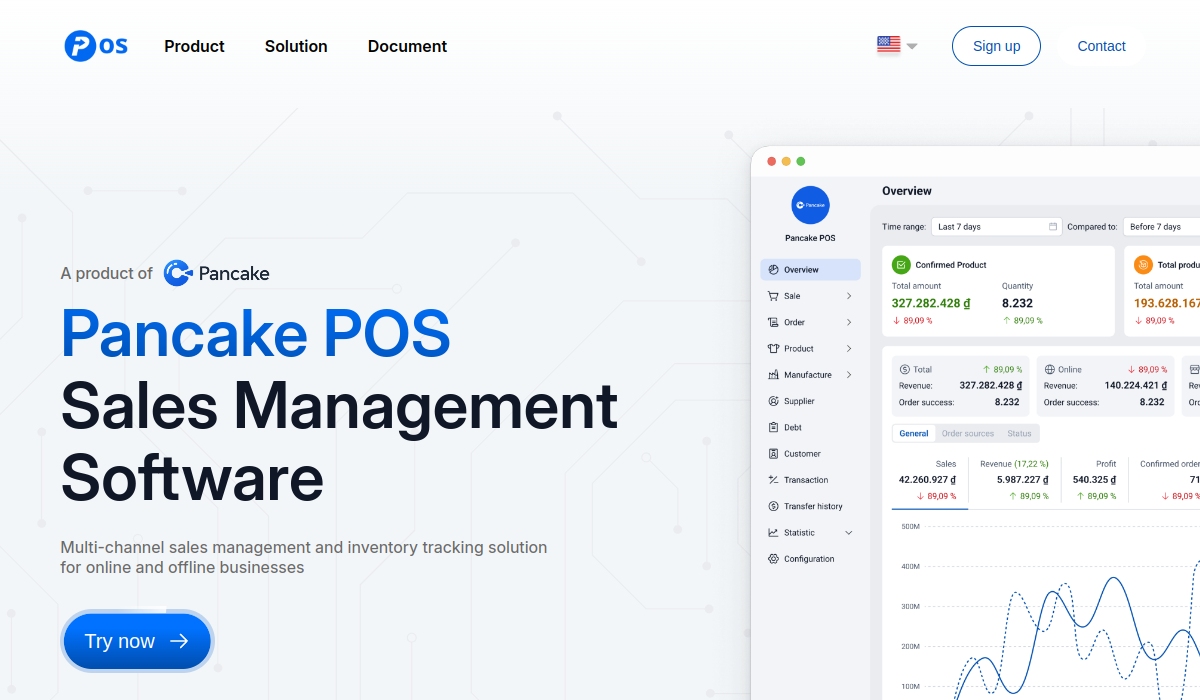Switch to the Order sources tab

[968, 434]
